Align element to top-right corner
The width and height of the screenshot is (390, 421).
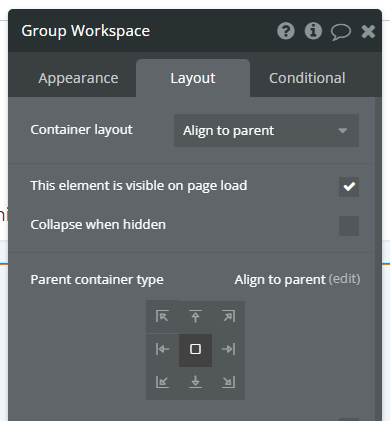click(228, 316)
